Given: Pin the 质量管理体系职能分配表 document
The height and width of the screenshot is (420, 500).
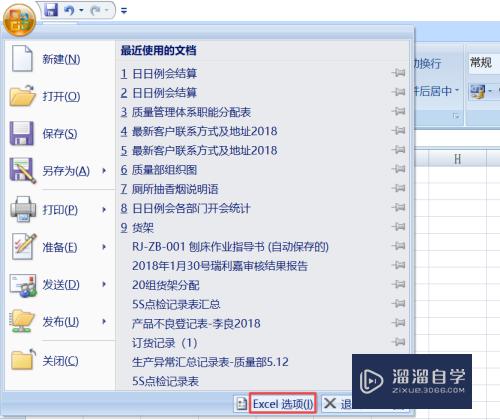Looking at the screenshot, I should coord(399,111).
